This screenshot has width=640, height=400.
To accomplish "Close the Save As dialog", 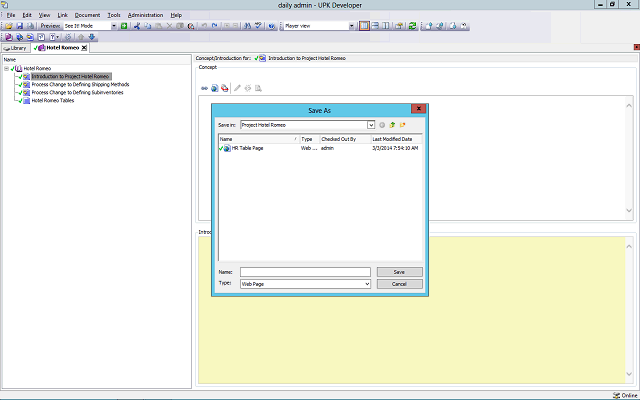I will (x=418, y=109).
